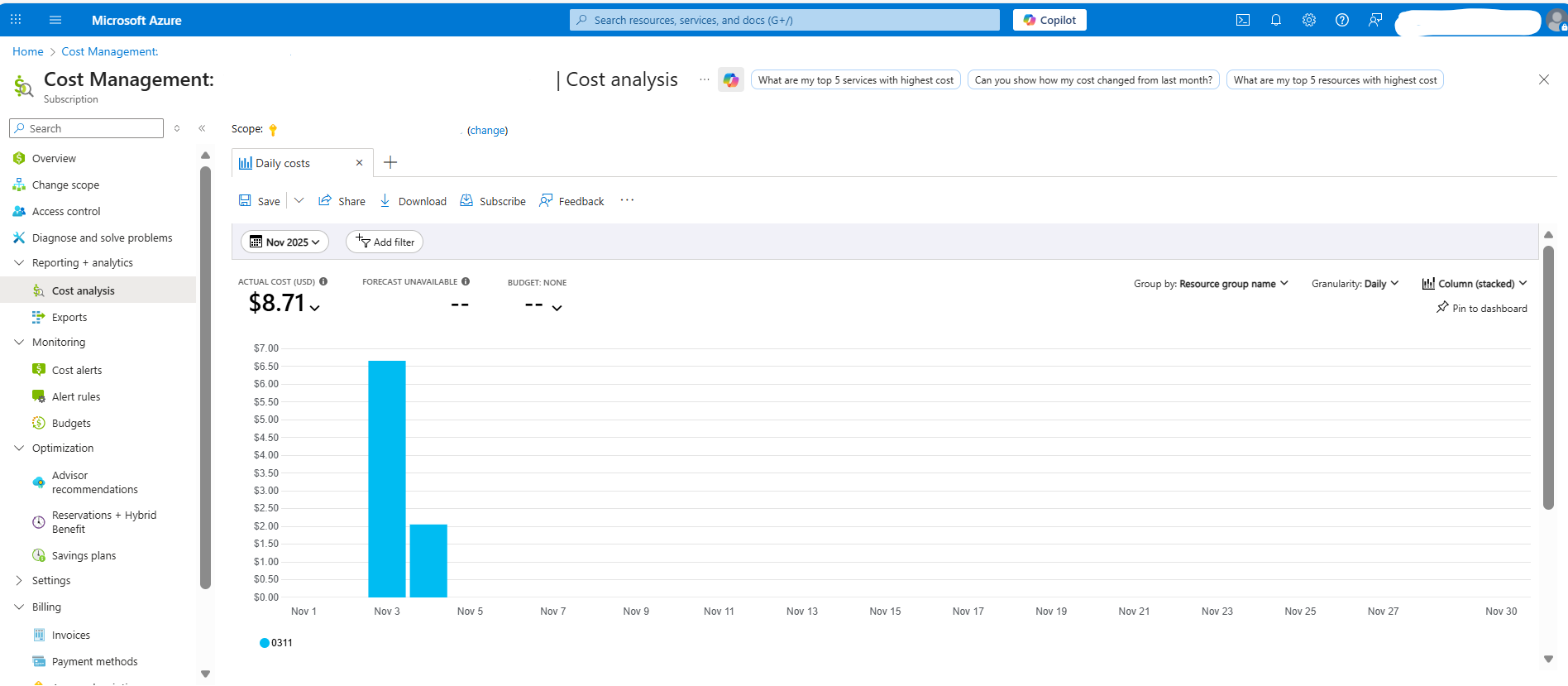
Task: Click info icon next to Actual Cost
Action: pos(323,281)
